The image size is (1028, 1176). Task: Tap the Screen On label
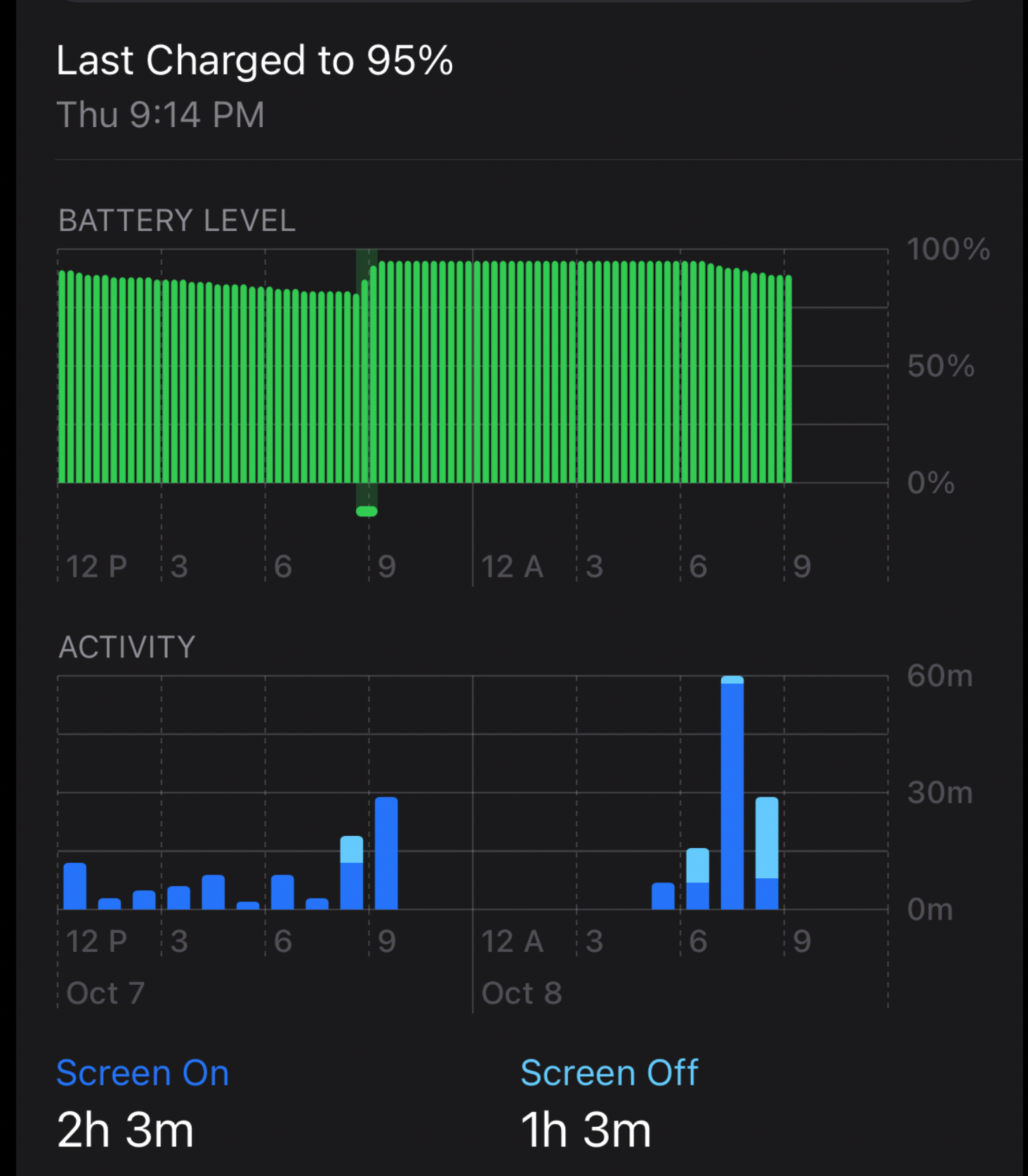pyautogui.click(x=143, y=1073)
